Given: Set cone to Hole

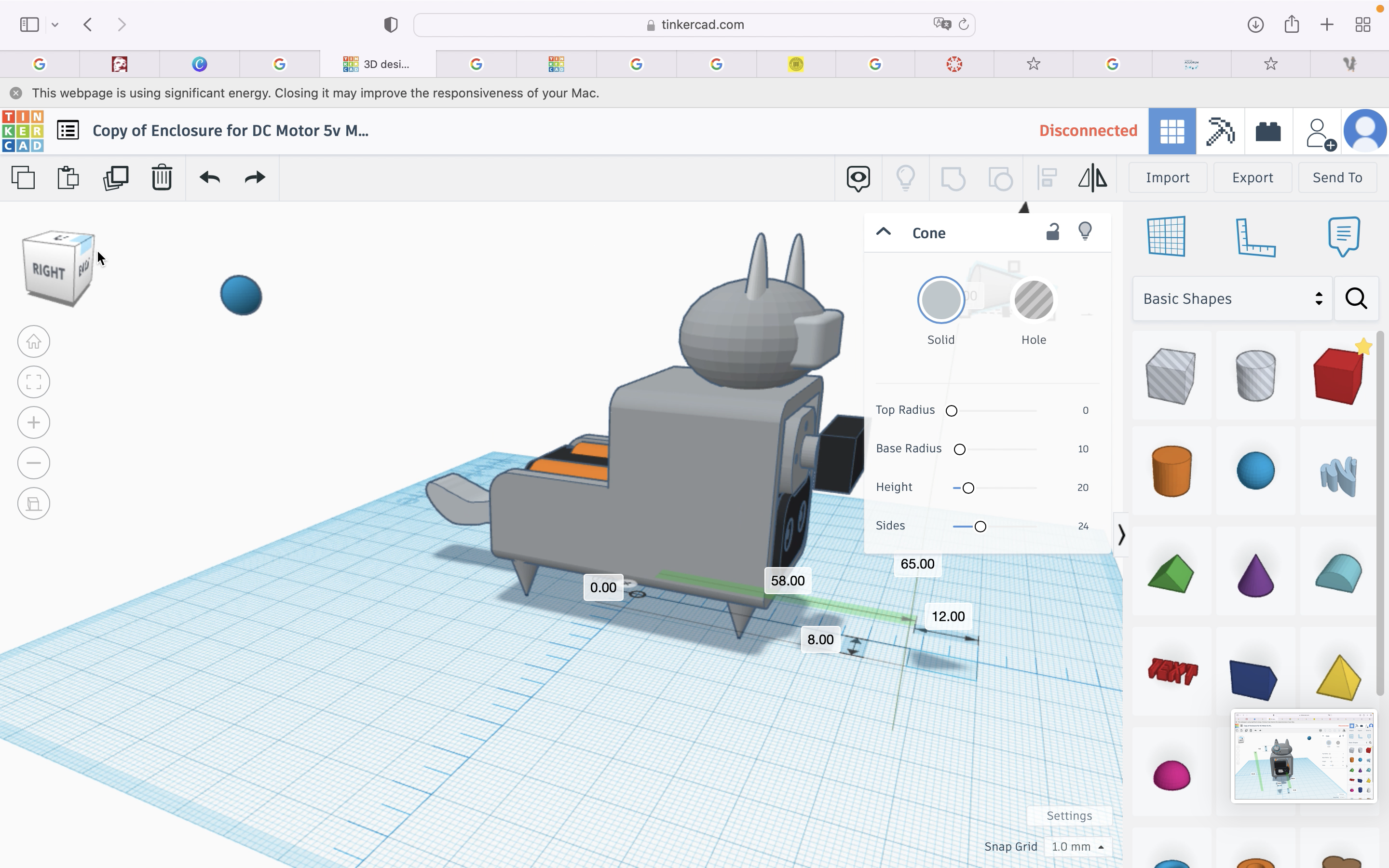Looking at the screenshot, I should click(x=1034, y=300).
